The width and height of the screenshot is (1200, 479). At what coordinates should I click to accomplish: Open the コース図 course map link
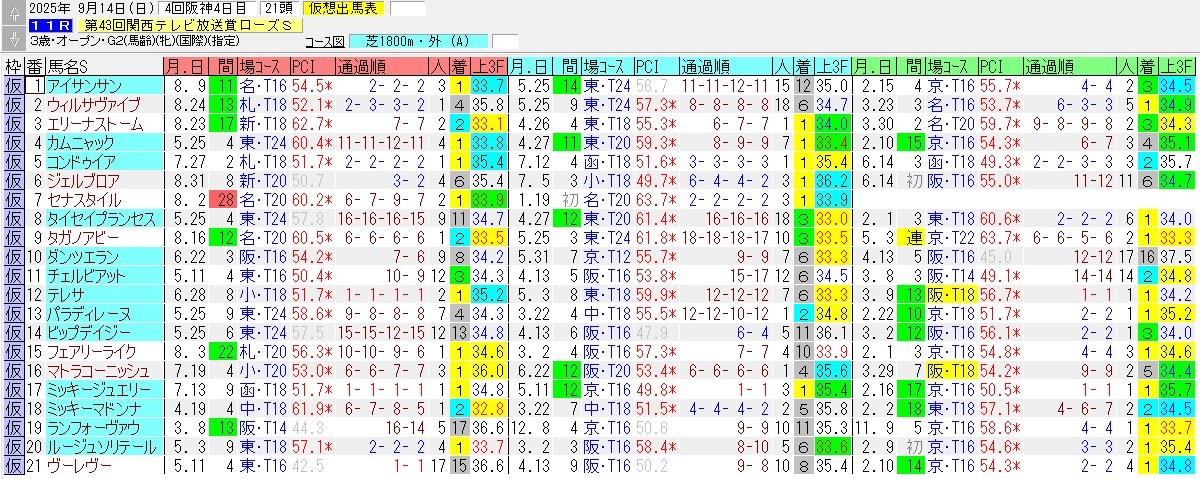click(x=324, y=42)
